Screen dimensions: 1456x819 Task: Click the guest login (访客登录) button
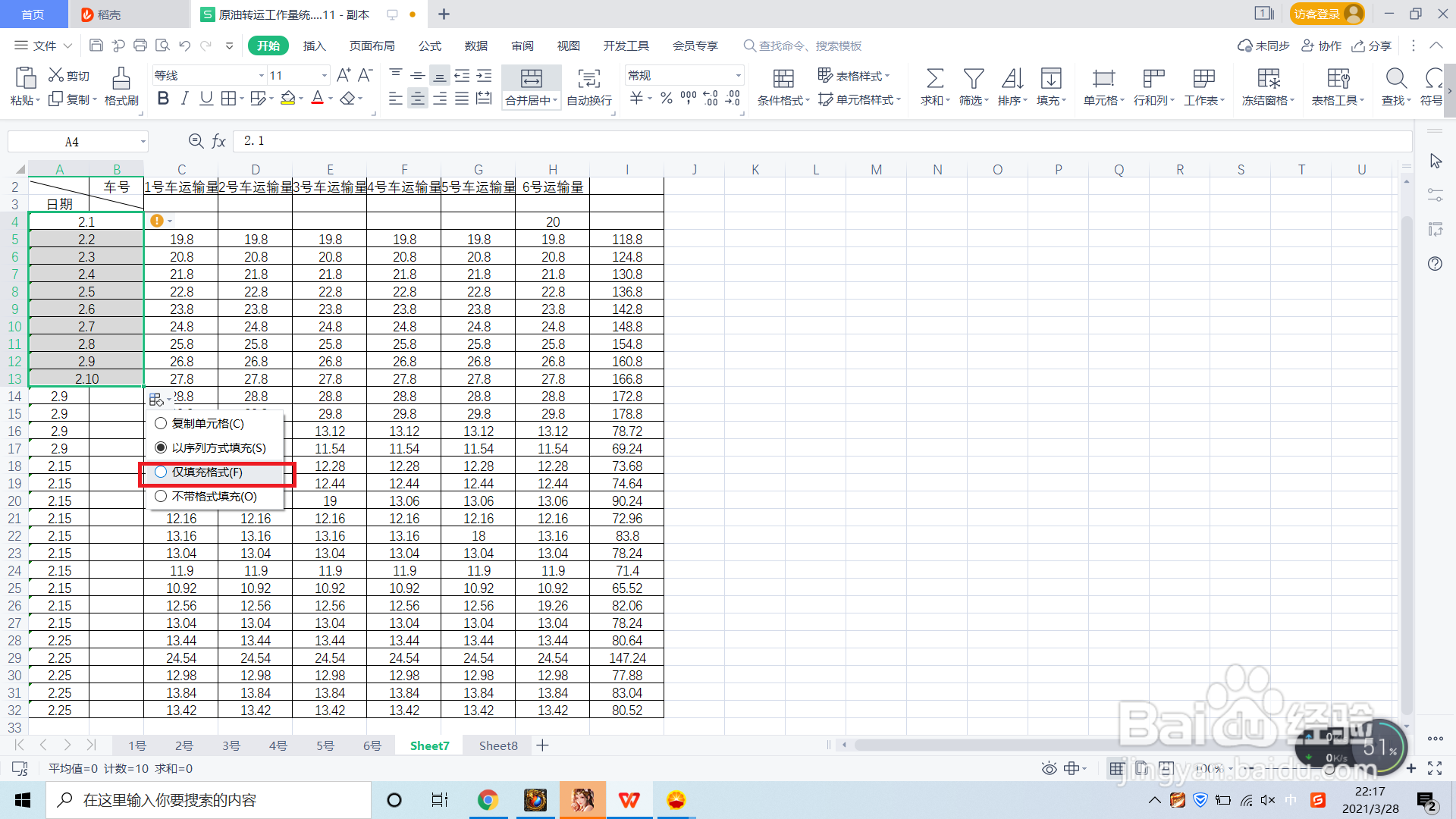(x=1326, y=14)
